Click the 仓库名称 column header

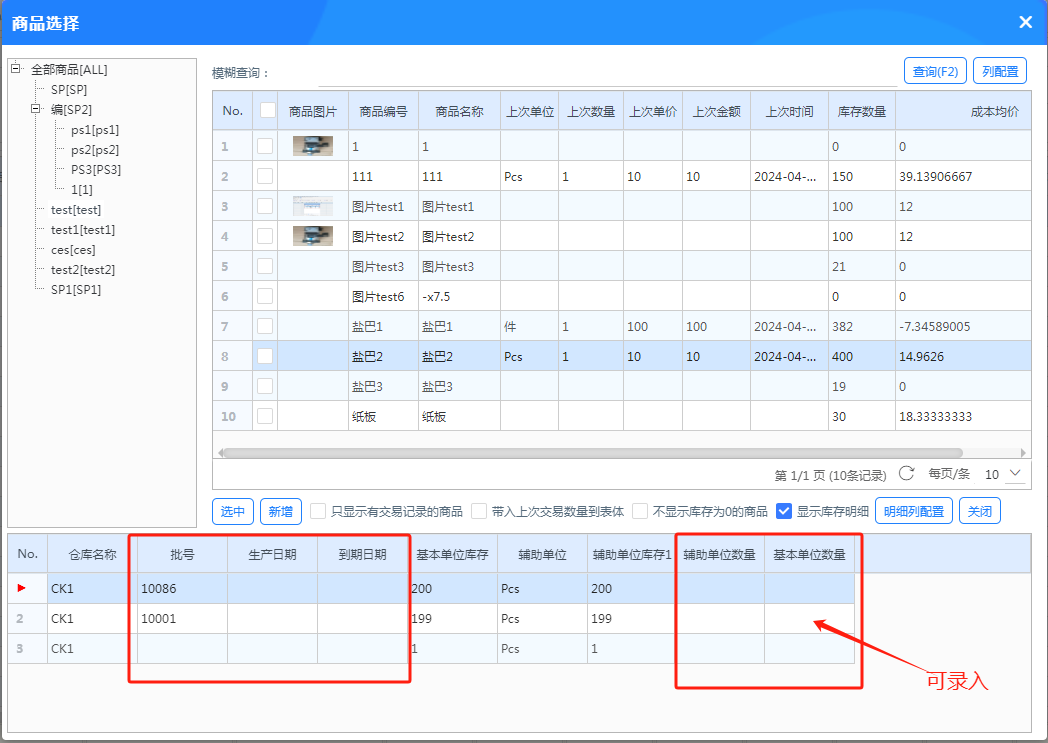tap(92, 554)
